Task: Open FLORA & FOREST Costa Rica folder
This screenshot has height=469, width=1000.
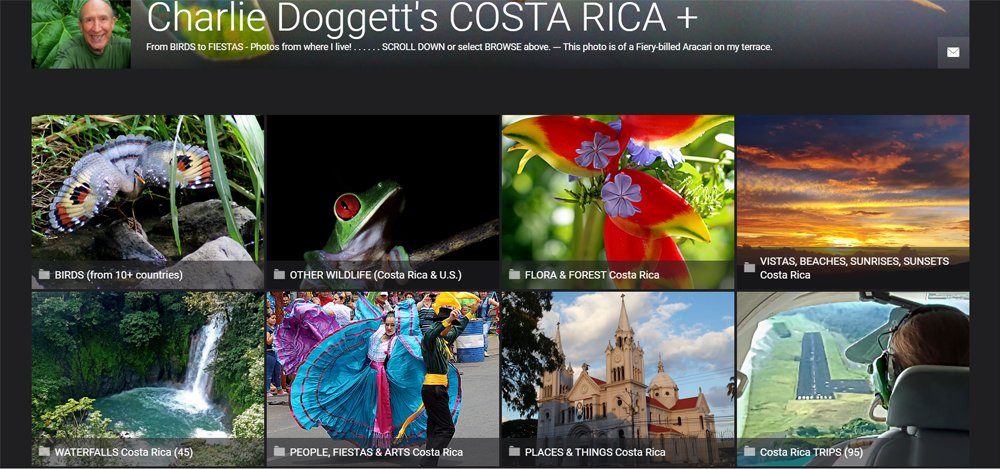Action: (592, 275)
